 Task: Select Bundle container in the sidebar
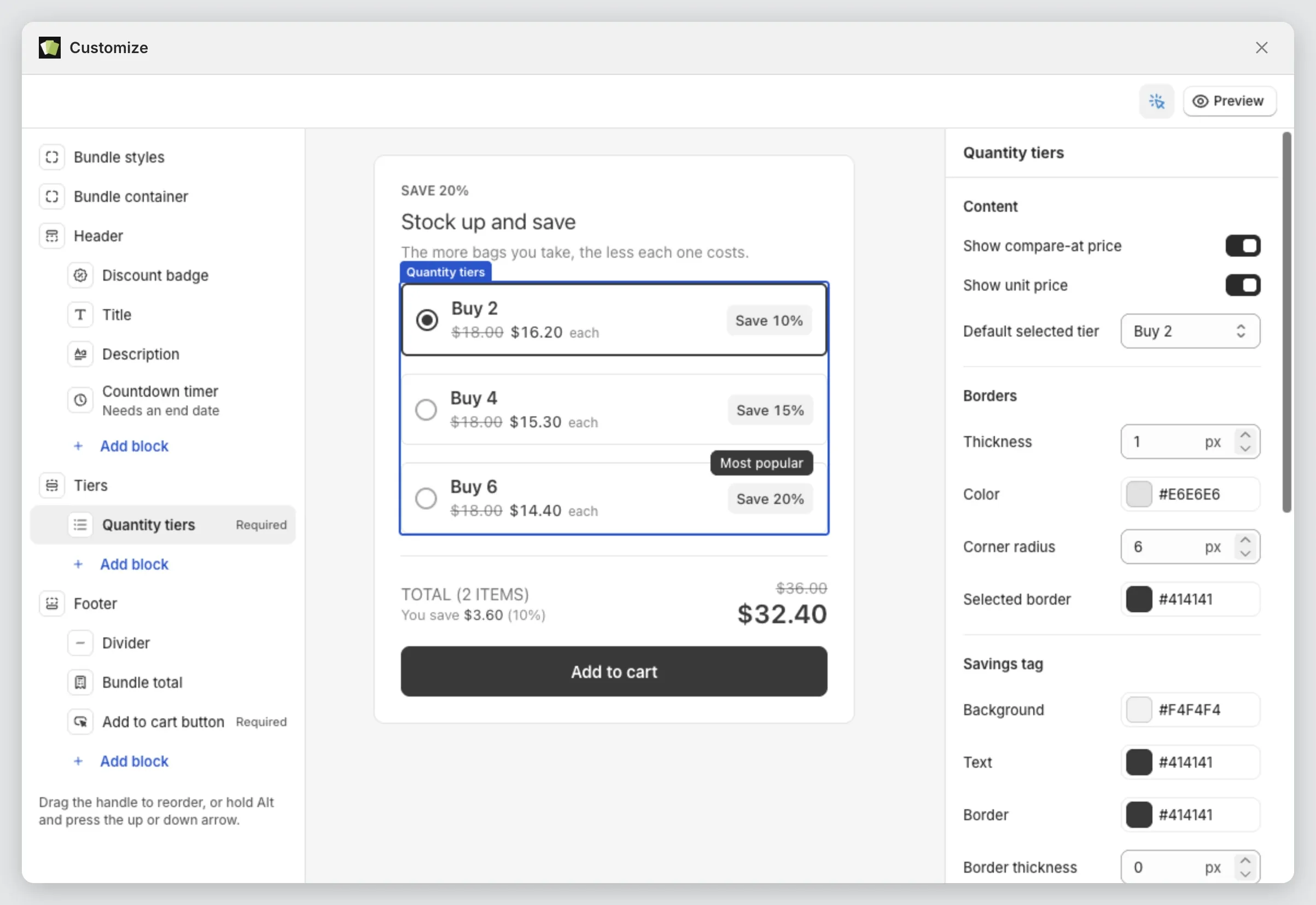click(131, 196)
